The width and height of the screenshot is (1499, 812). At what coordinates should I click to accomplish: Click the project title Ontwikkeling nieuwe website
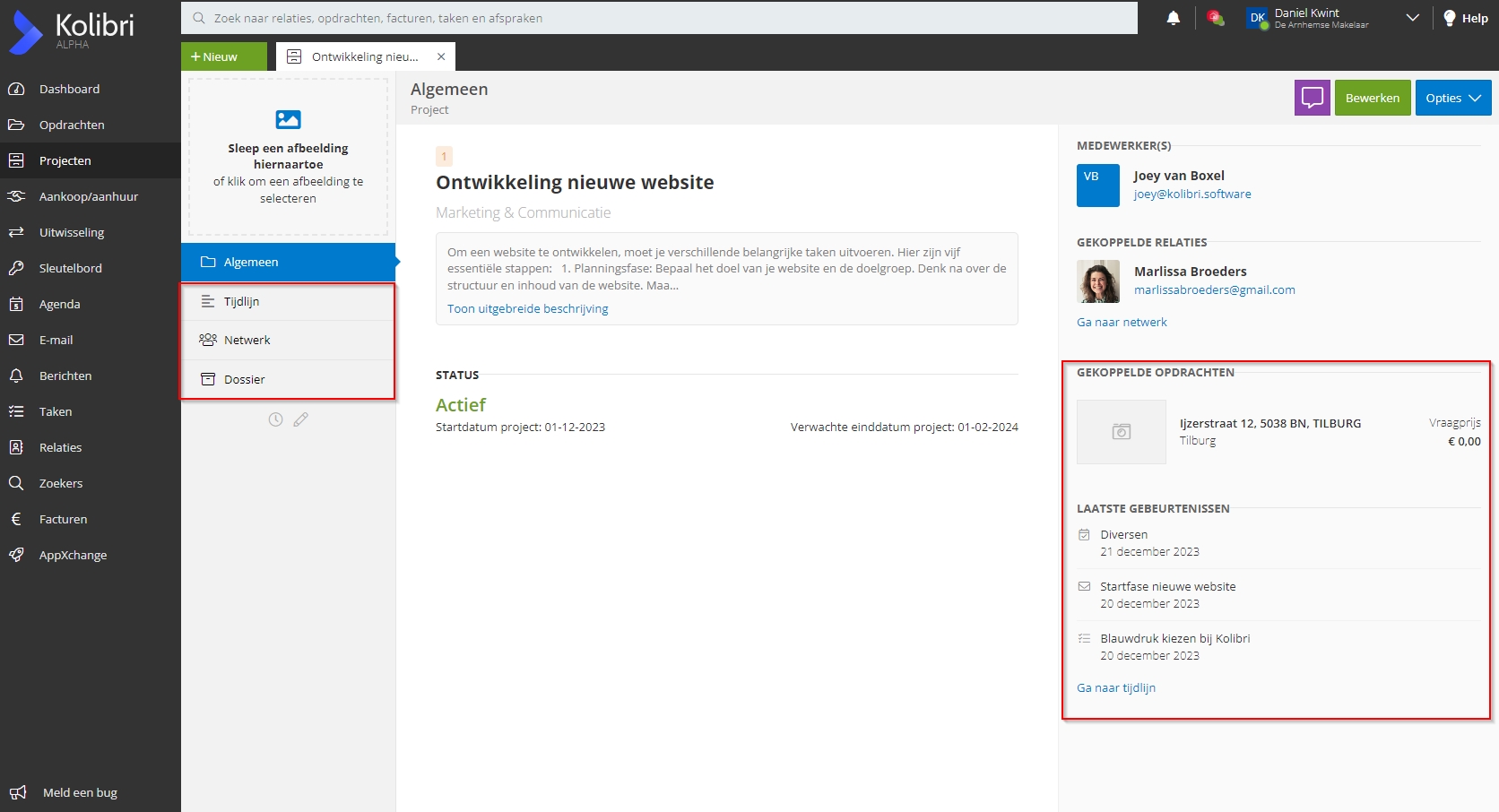click(x=575, y=182)
